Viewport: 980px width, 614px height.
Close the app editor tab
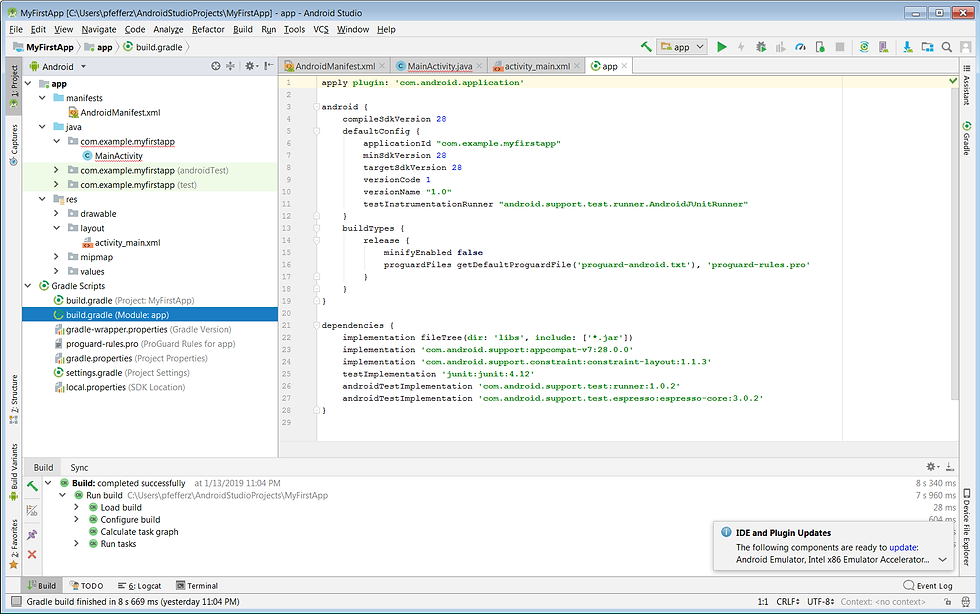coord(624,66)
